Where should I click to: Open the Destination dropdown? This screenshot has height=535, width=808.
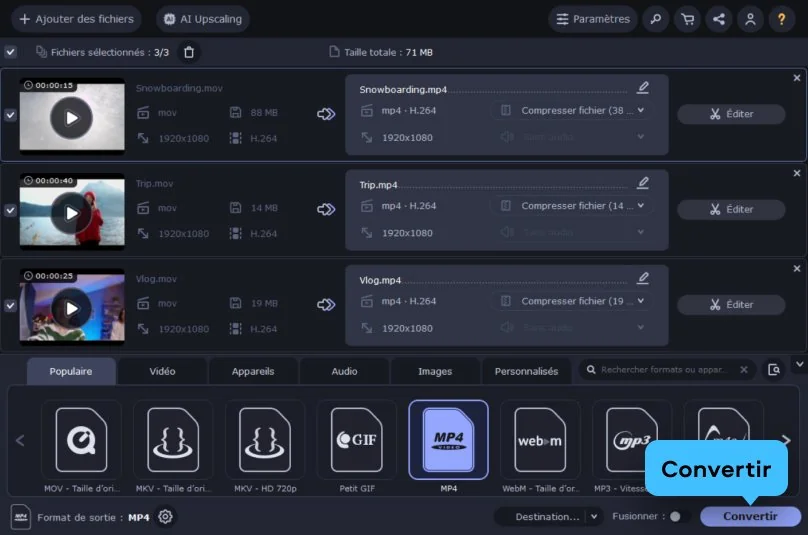pos(549,517)
